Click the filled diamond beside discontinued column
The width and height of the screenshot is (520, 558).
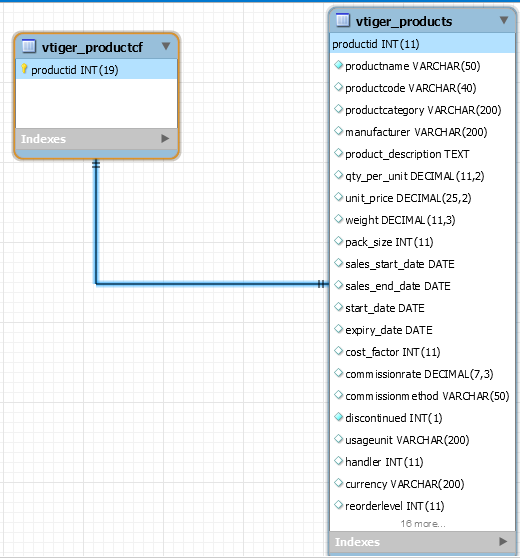pyautogui.click(x=338, y=417)
